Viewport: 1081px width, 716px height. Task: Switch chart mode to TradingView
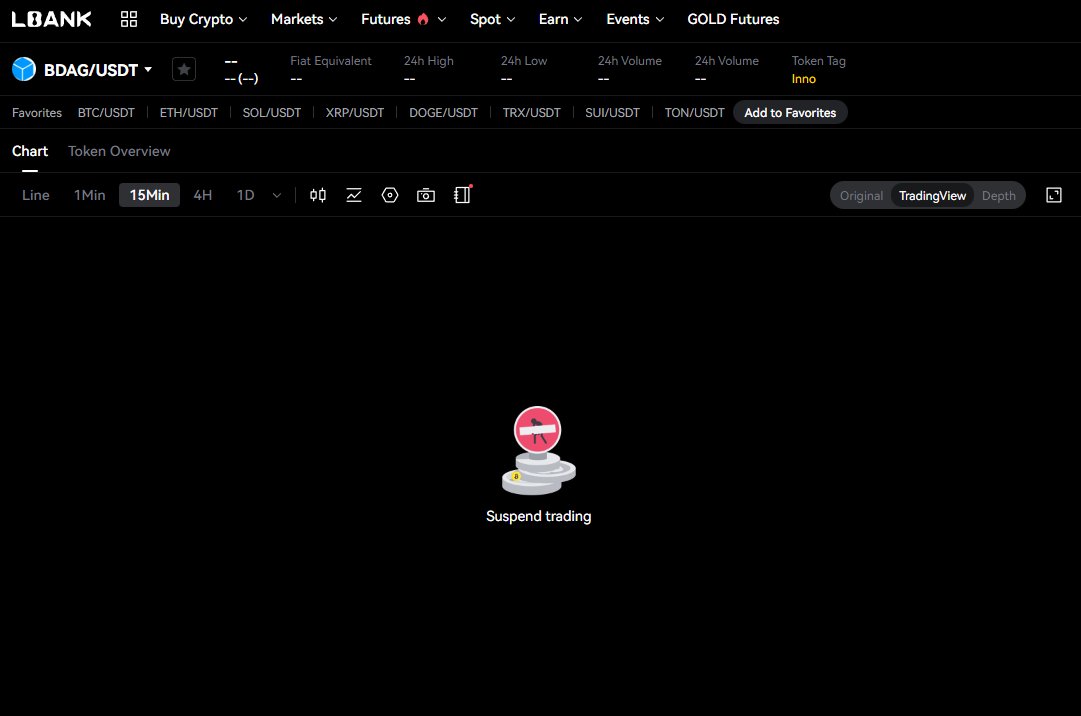[932, 196]
